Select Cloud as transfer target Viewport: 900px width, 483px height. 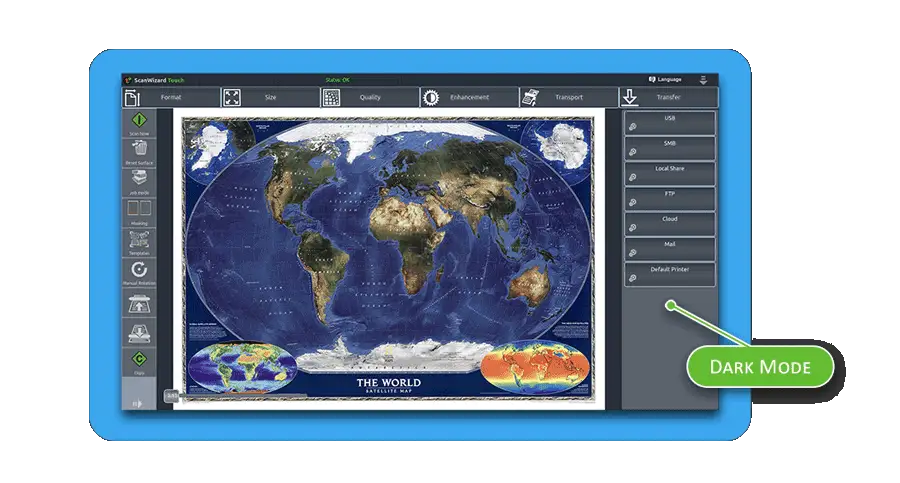click(x=670, y=224)
